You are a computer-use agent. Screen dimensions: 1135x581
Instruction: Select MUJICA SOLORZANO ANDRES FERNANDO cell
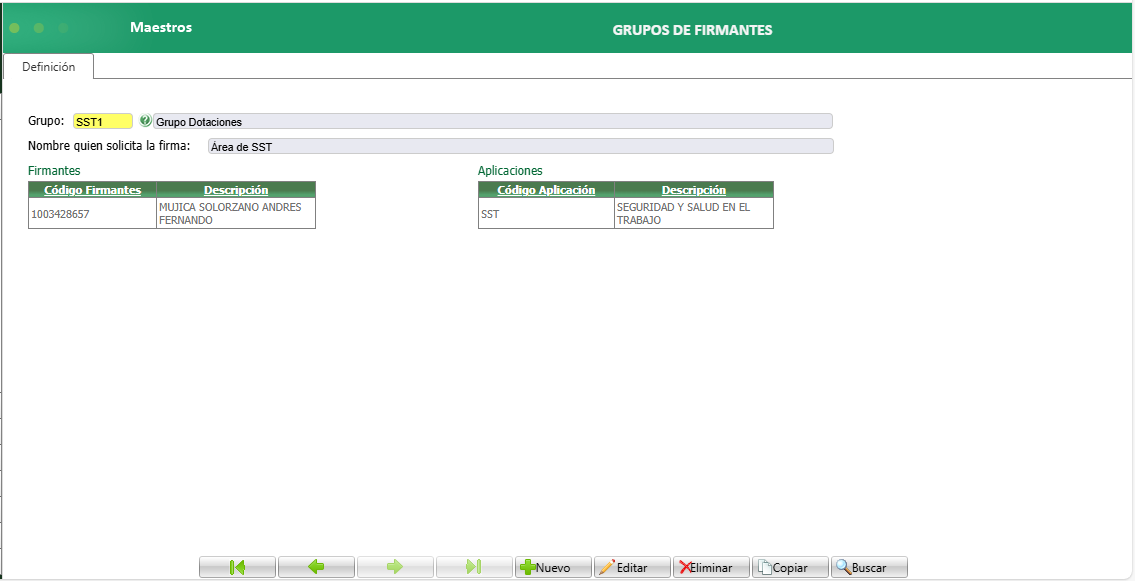coord(236,213)
